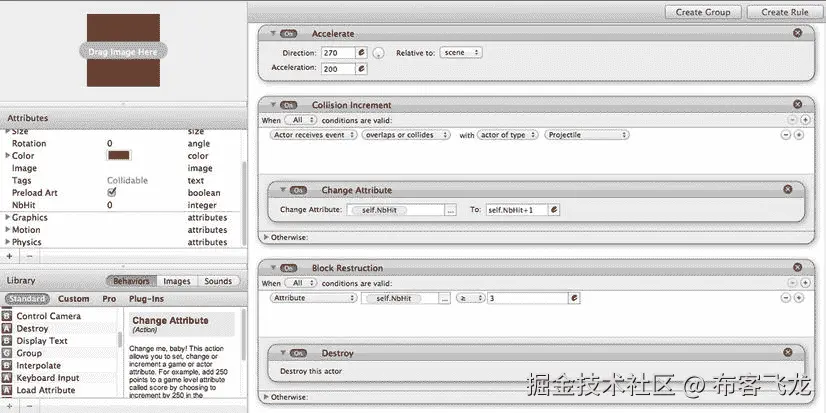The image size is (826, 413).
Task: Remove the Projectile collision condition
Action: (785, 135)
